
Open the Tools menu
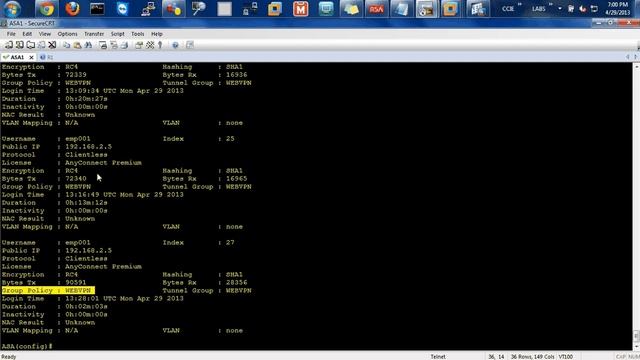coord(138,34)
